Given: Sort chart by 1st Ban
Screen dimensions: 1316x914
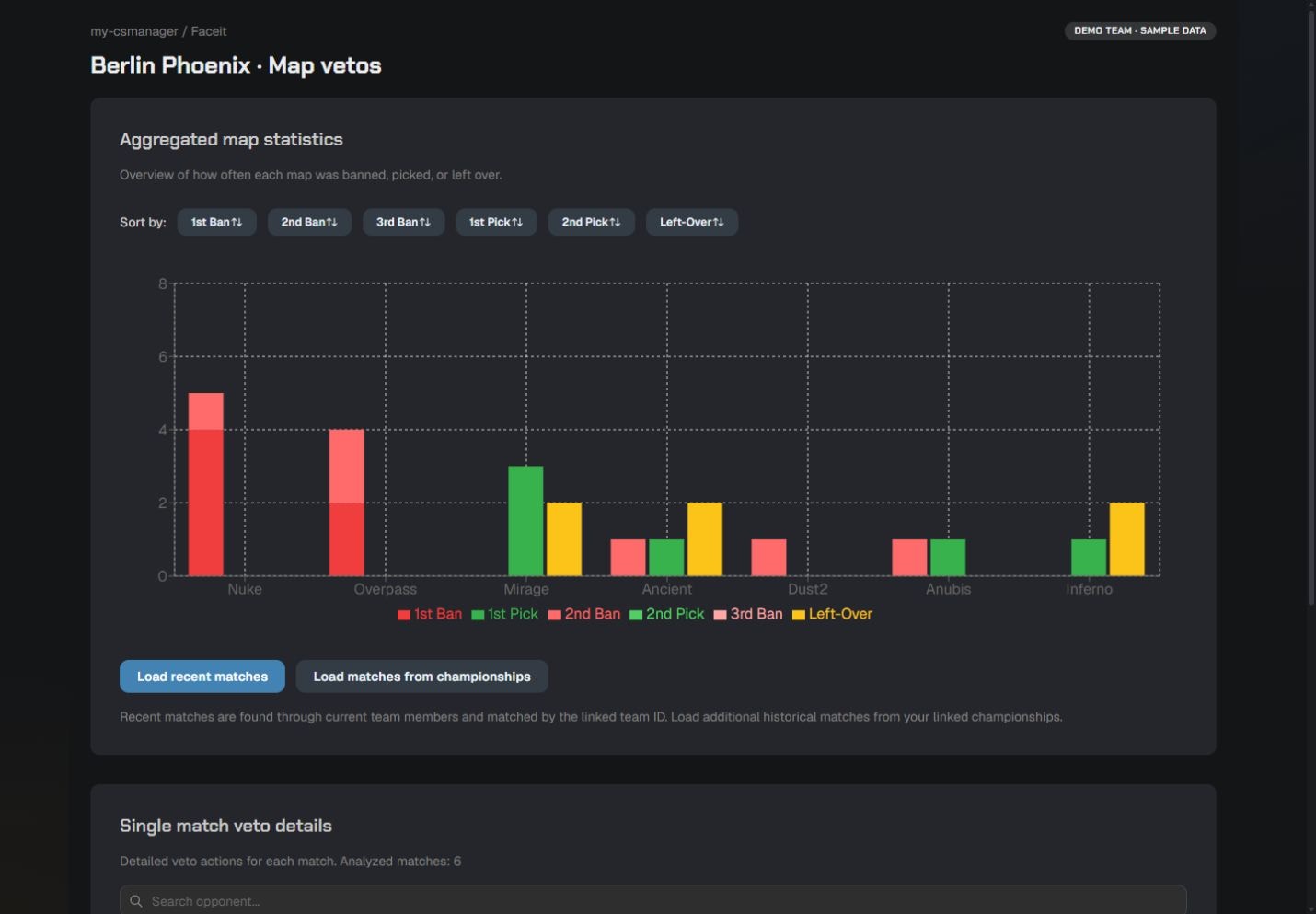Looking at the screenshot, I should tap(216, 222).
